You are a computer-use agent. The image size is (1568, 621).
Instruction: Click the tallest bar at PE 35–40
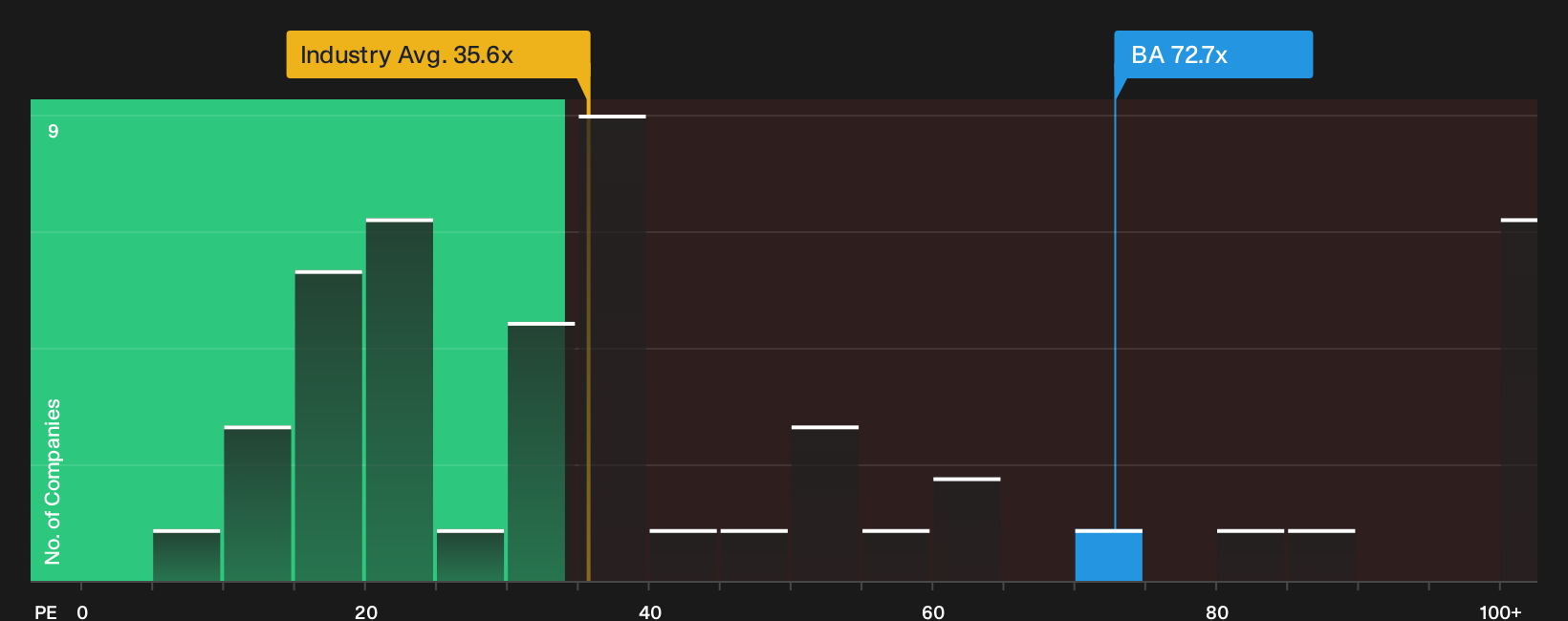613,348
